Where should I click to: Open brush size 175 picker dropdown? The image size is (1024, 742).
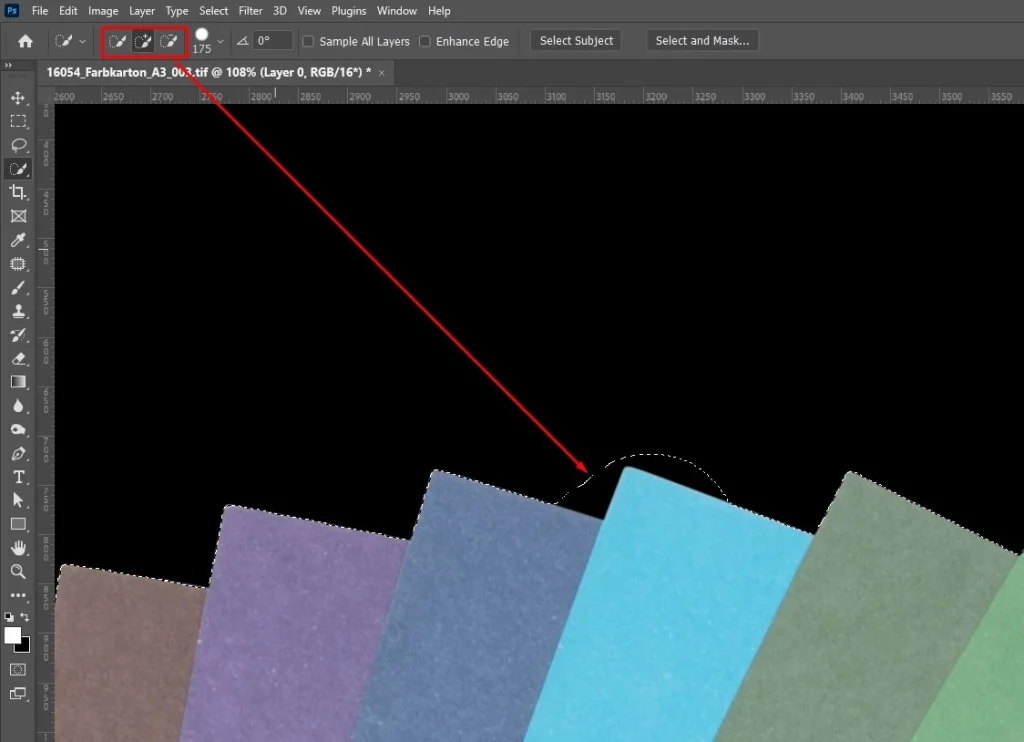[x=220, y=42]
